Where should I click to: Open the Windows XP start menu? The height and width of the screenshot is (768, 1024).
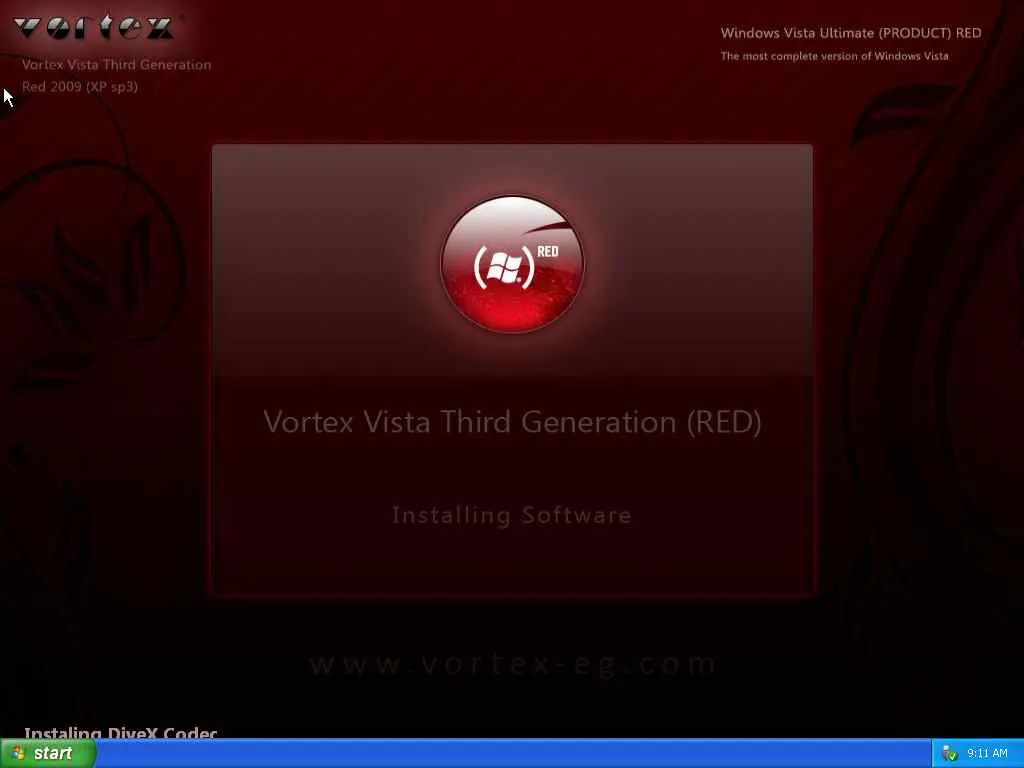[48, 753]
